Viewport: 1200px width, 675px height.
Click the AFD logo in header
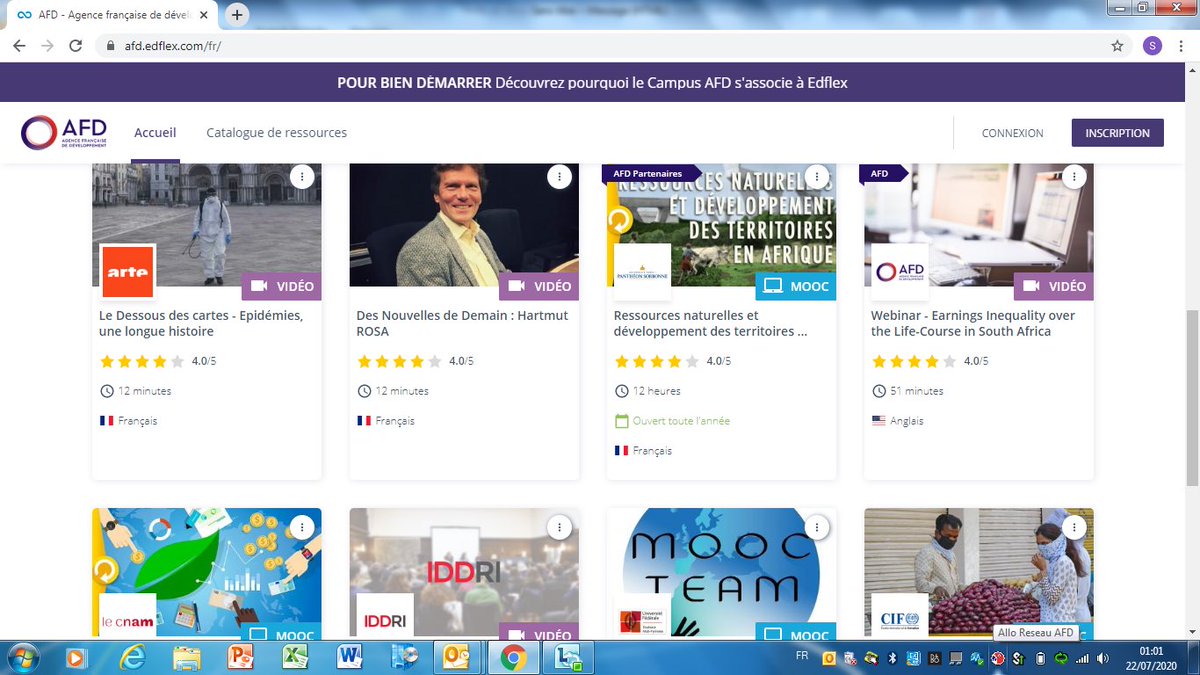coord(64,133)
